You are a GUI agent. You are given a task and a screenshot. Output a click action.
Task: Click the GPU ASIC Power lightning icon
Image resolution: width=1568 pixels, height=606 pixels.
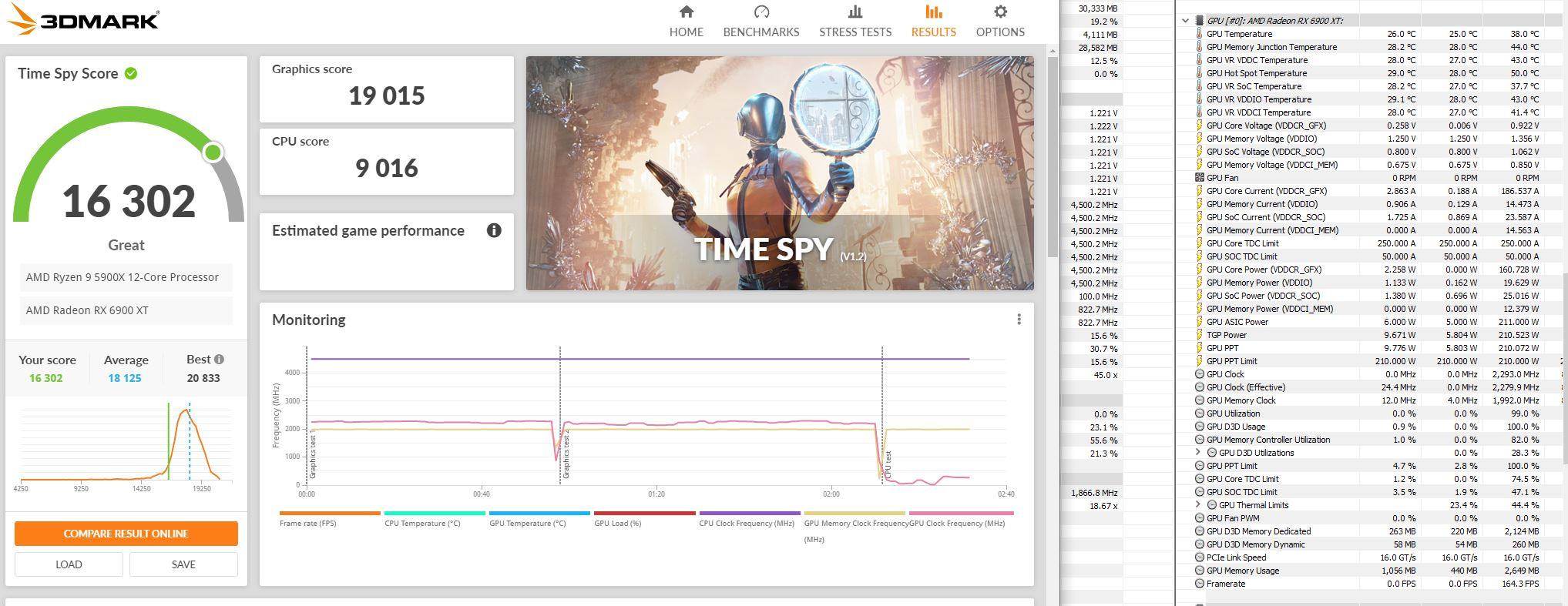pos(1199,322)
